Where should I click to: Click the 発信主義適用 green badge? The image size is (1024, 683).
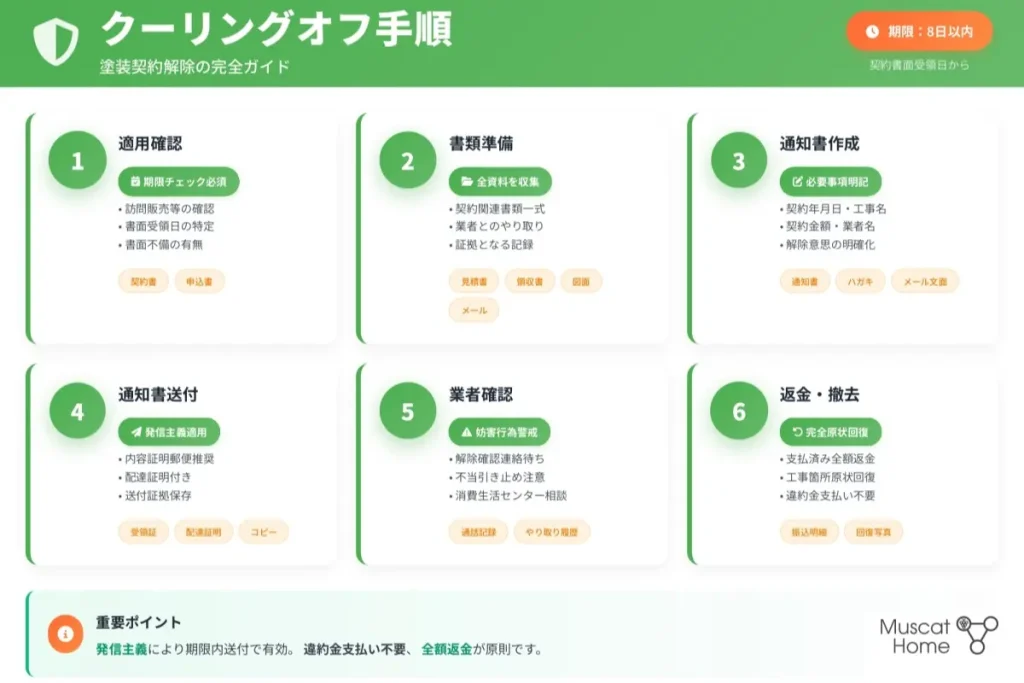pyautogui.click(x=169, y=432)
